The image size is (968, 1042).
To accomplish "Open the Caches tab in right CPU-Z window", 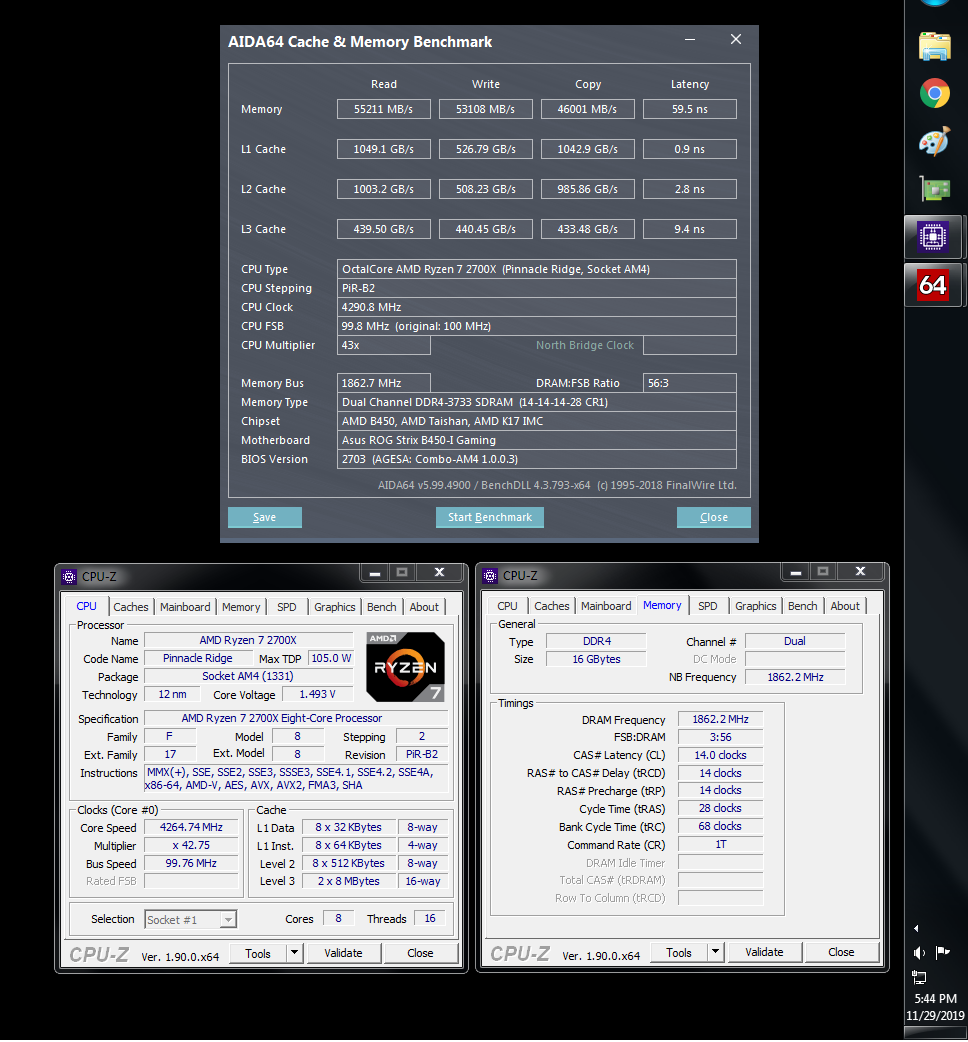I will pyautogui.click(x=552, y=606).
